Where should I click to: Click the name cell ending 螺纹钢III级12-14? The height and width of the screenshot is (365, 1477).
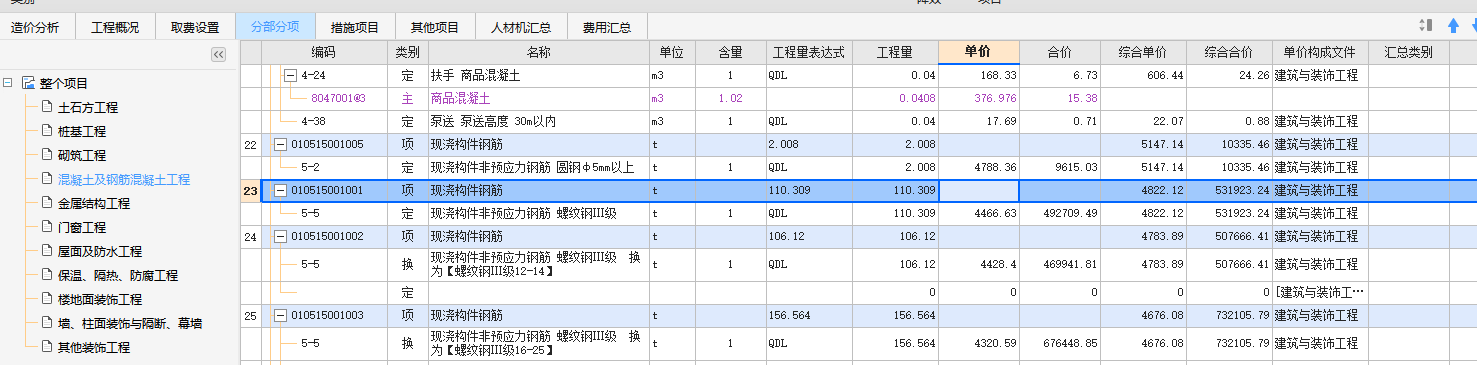[539, 264]
